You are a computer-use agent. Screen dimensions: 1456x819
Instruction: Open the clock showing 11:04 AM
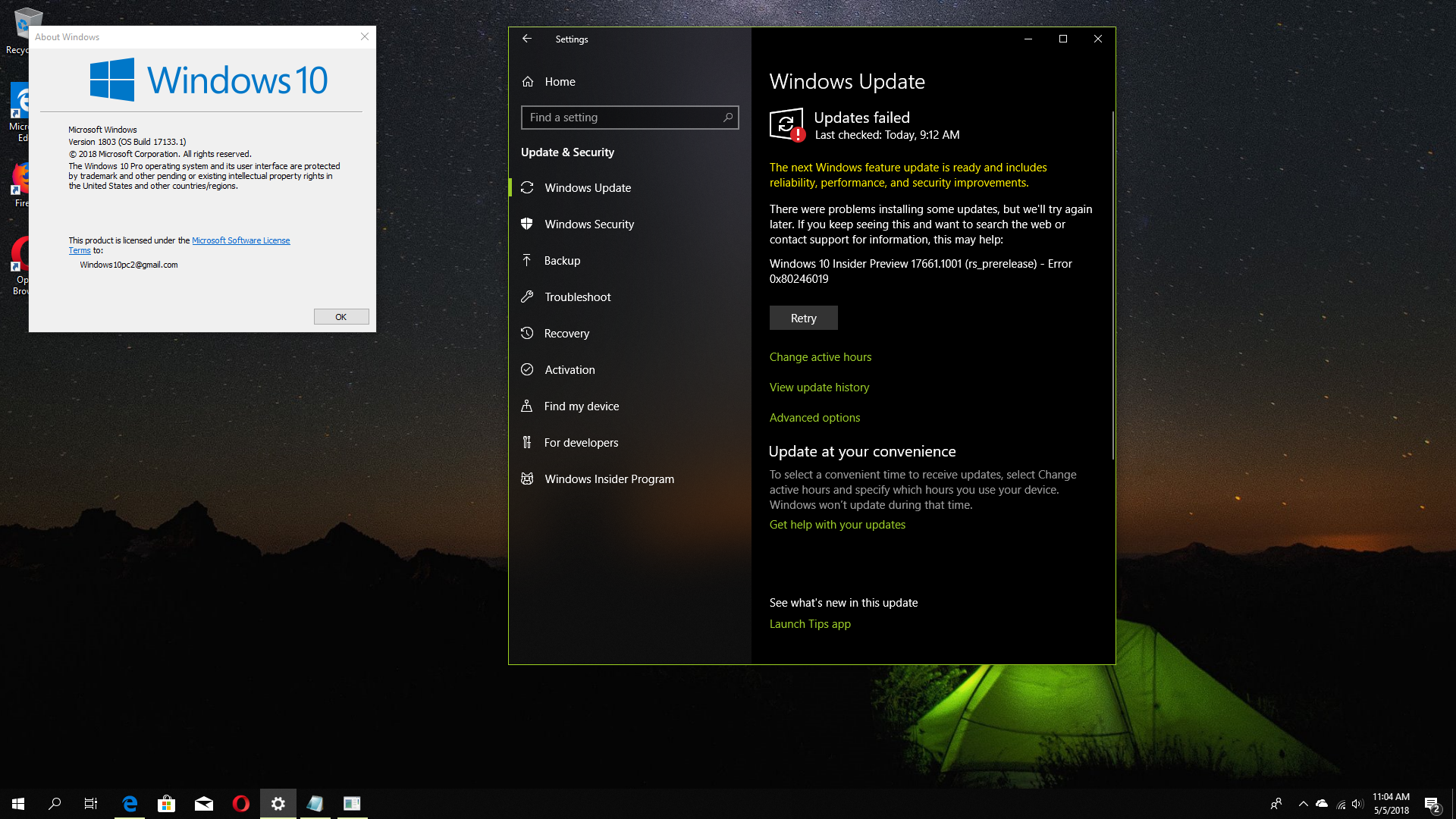tap(1391, 804)
